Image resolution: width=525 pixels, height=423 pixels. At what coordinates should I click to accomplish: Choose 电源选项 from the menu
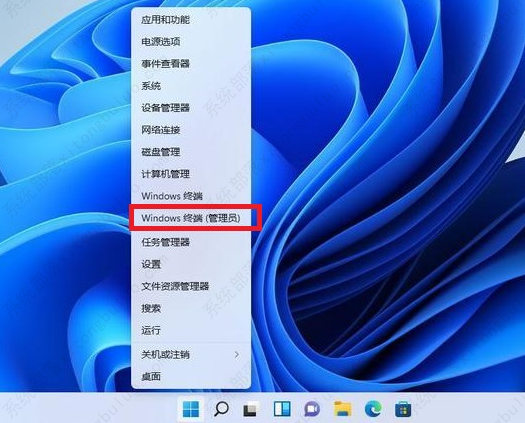(191, 42)
